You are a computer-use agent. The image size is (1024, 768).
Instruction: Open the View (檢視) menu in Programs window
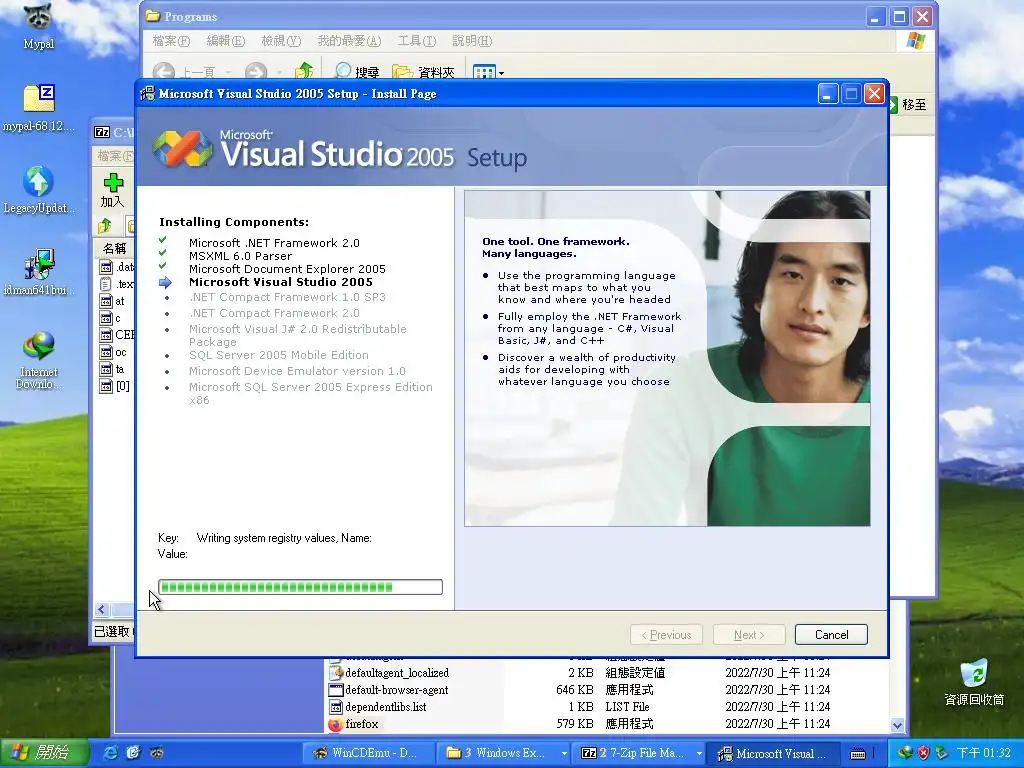(x=281, y=41)
